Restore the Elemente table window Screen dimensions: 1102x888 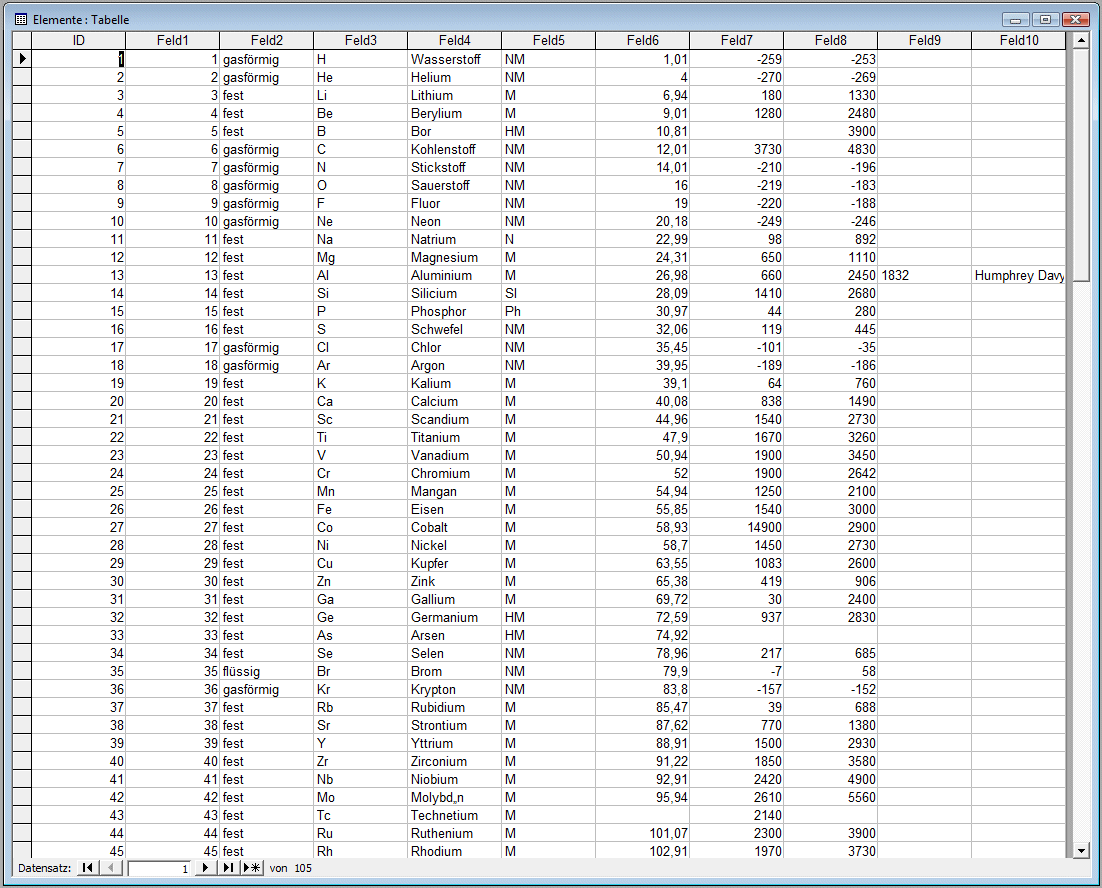1045,20
